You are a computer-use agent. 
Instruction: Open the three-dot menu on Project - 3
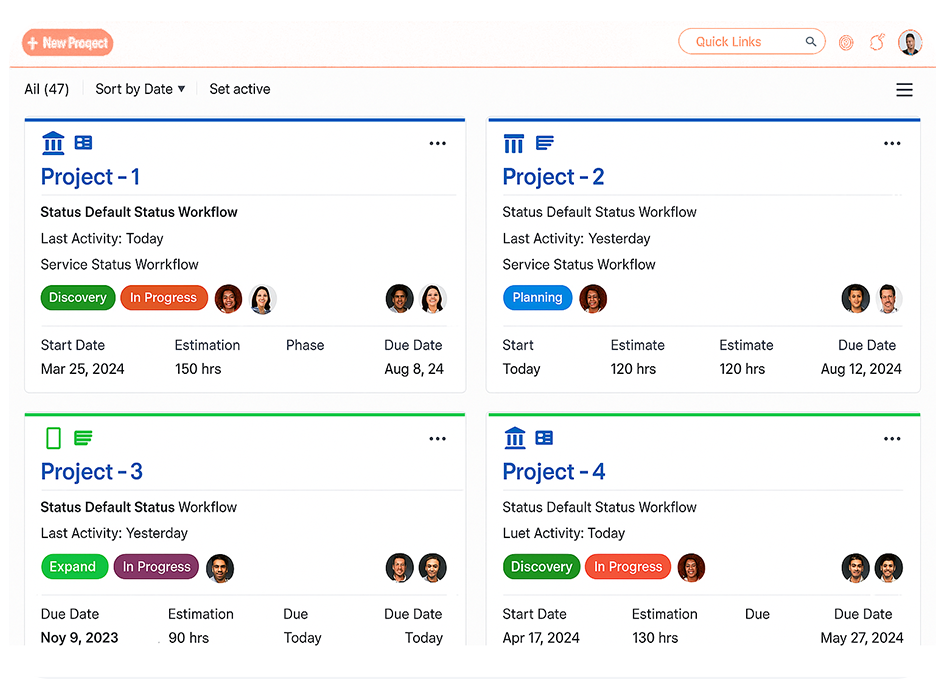437,438
